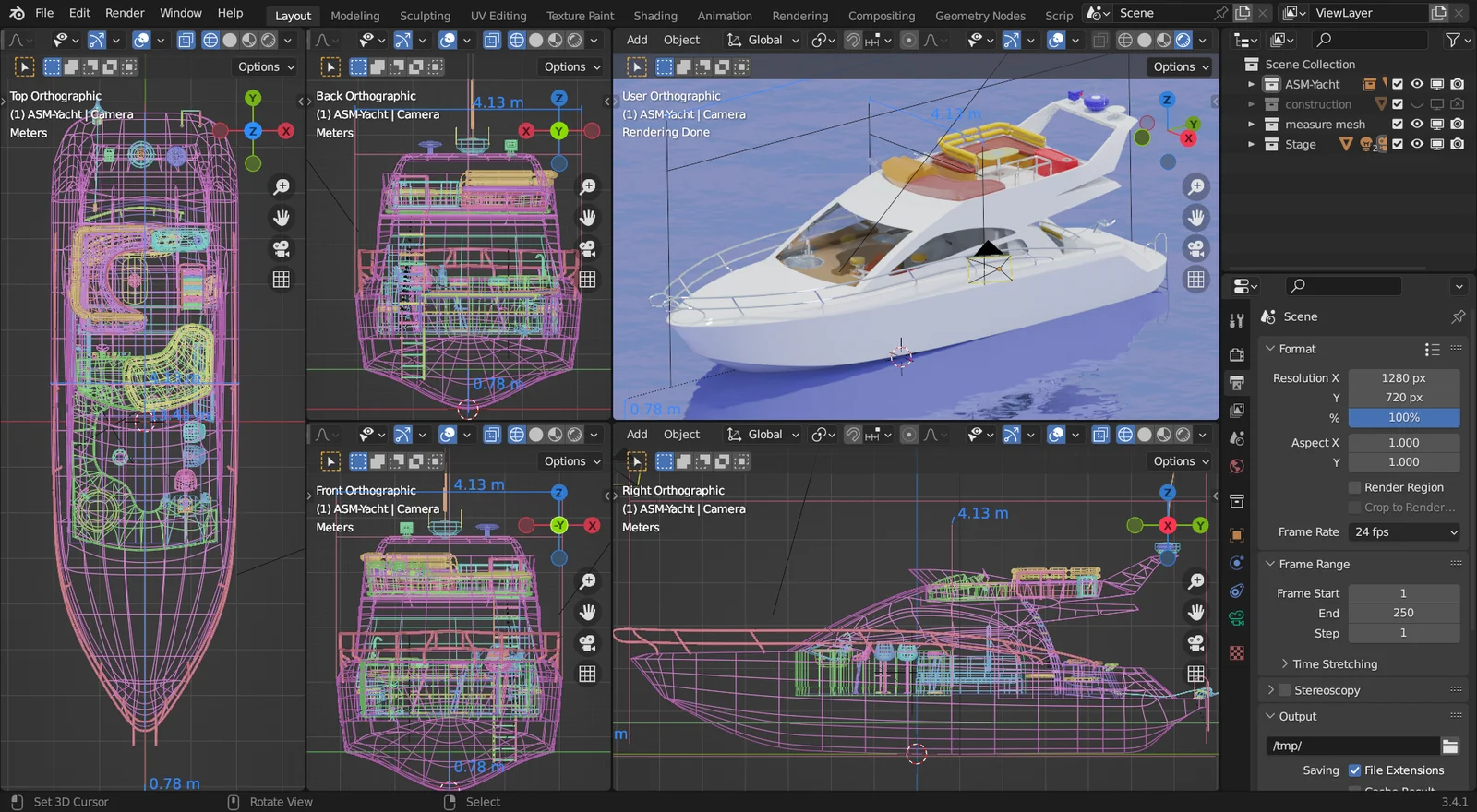Toggle proportional editing in User Orthographic header
The height and width of the screenshot is (812, 1477).
click(909, 40)
